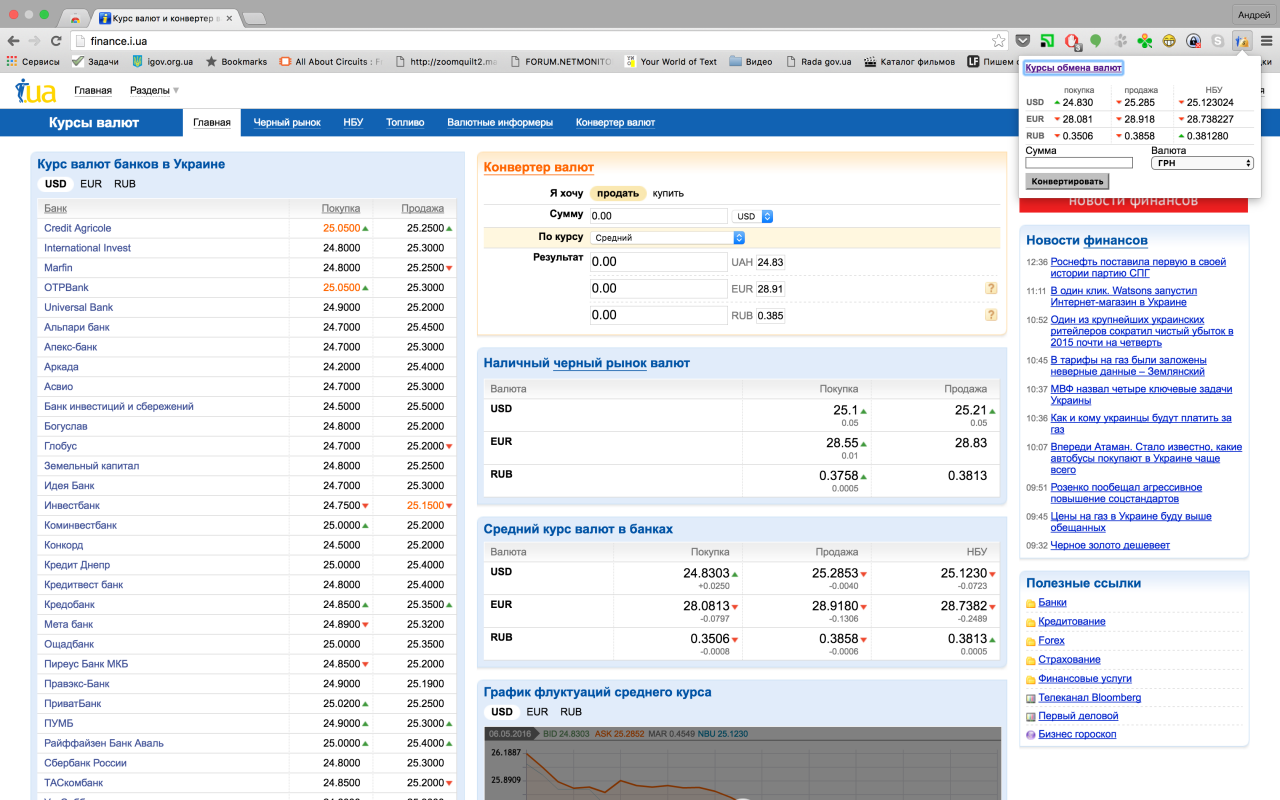Expand the Разделы menu
Screen dimensions: 1280x800
pos(154,90)
